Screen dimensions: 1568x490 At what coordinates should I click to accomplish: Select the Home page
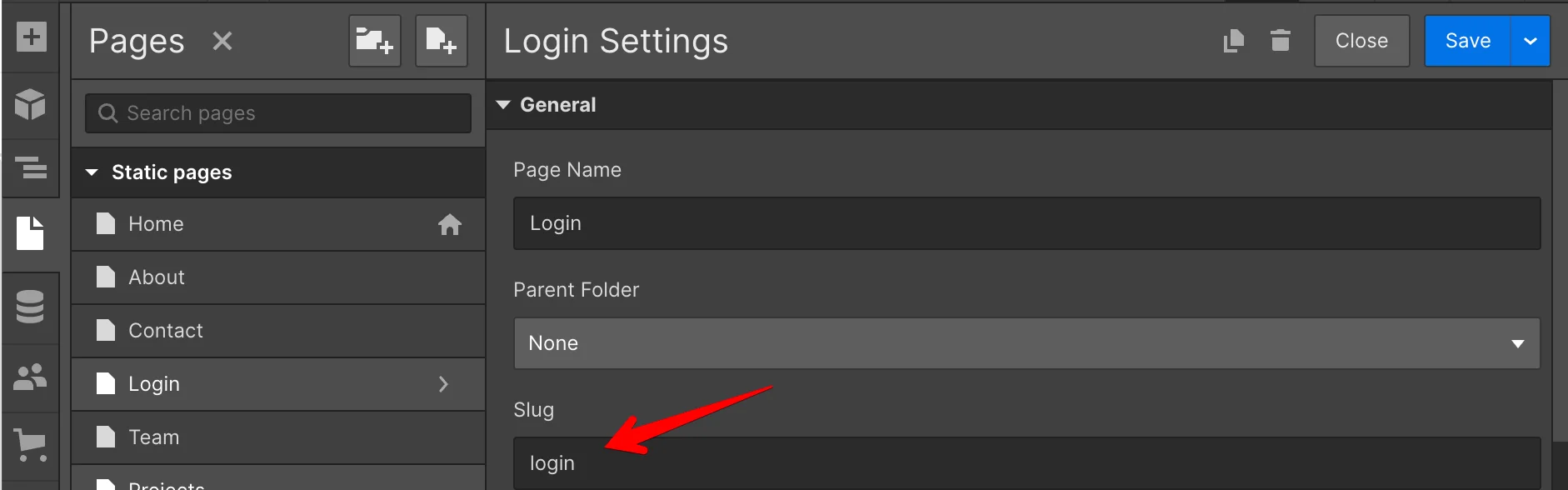pyautogui.click(x=208, y=223)
